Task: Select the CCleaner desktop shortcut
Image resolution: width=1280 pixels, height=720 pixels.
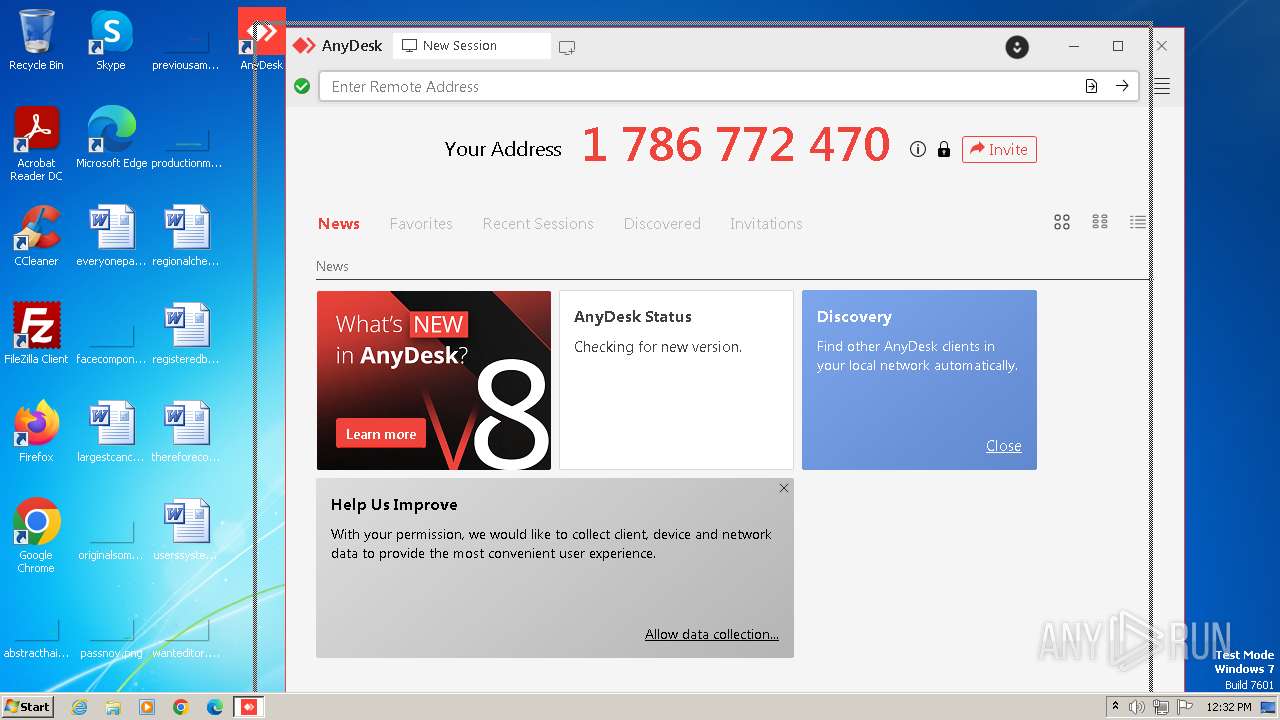Action: point(36,237)
